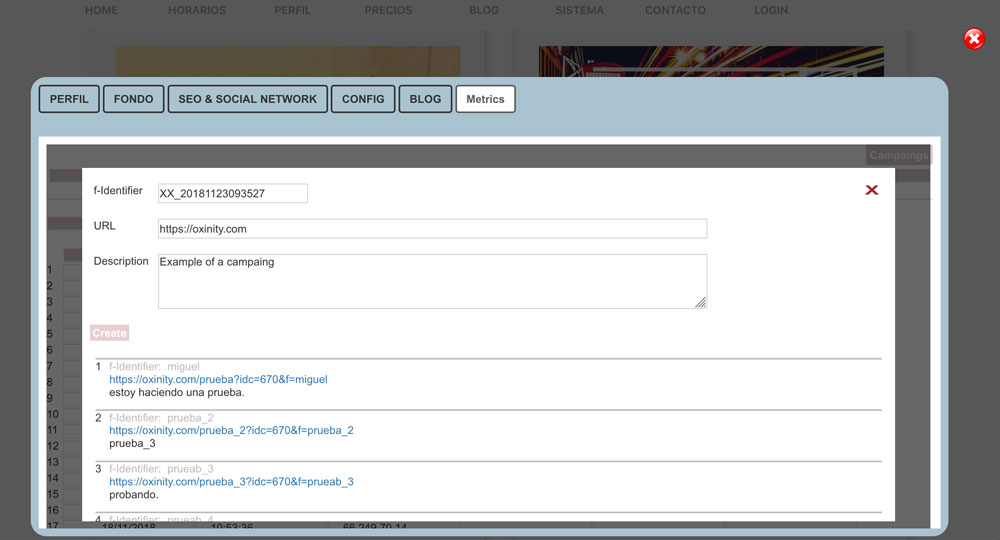Open the prueba_2?idc=670&f=prueba_2 link
This screenshot has width=1000, height=540.
coord(232,430)
